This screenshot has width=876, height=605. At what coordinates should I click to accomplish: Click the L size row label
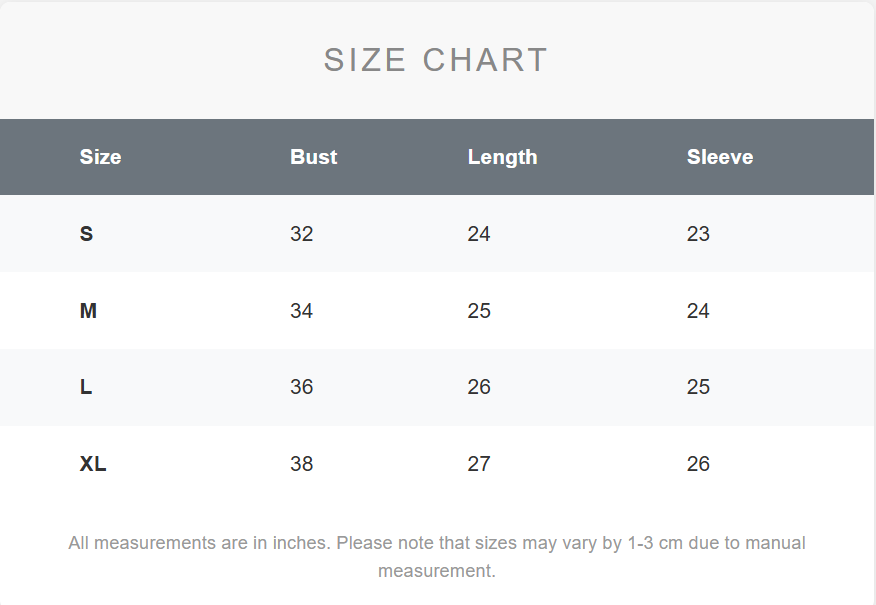[86, 387]
